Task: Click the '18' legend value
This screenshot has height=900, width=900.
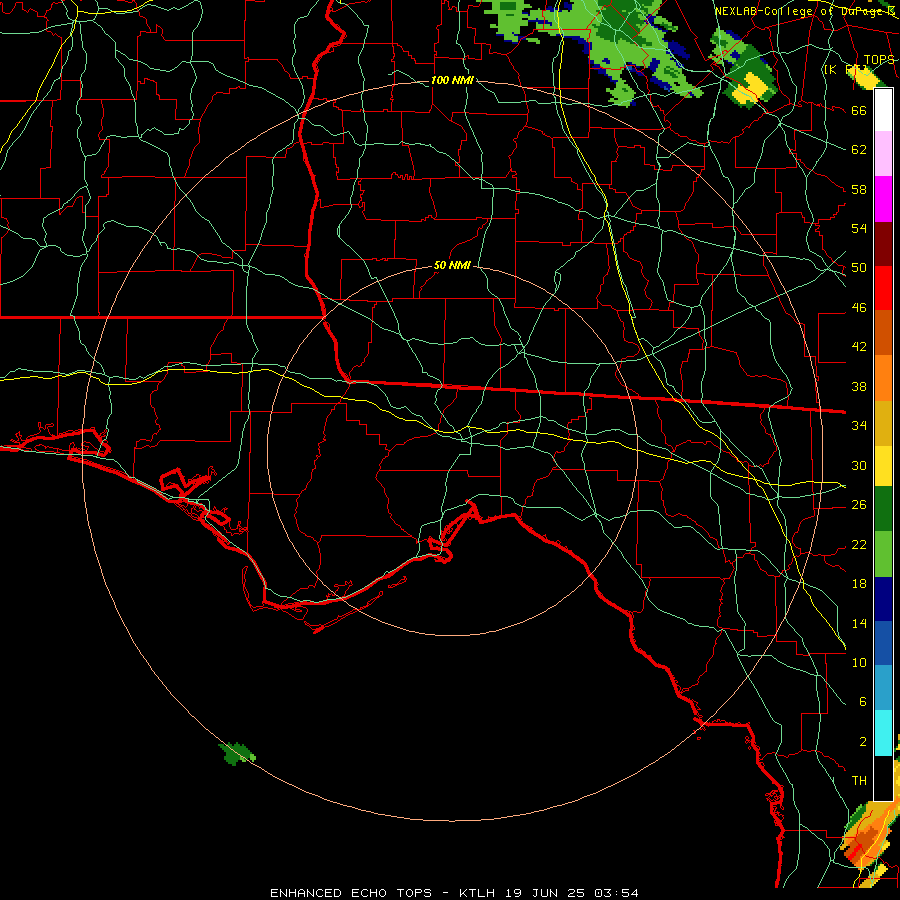Action: (x=859, y=584)
